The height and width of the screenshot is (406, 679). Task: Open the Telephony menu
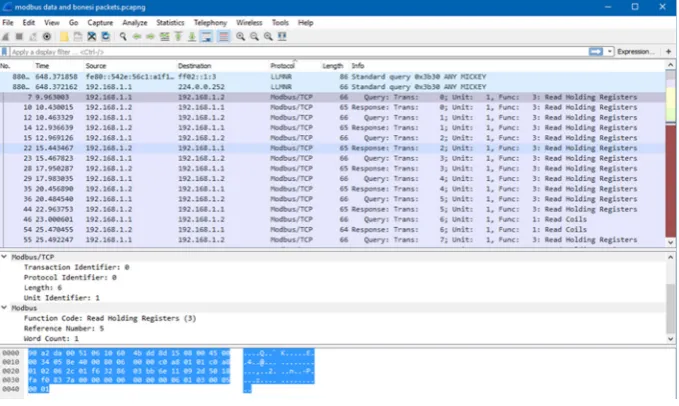pos(210,23)
